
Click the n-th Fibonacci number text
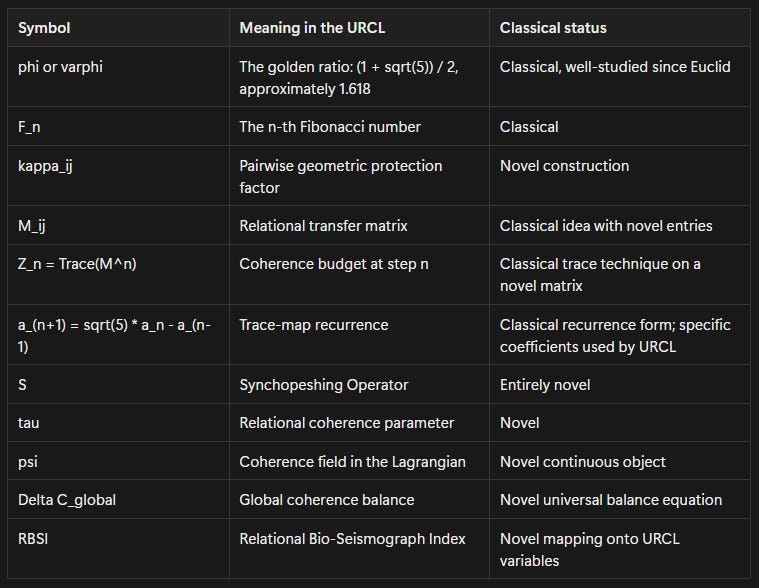[330, 127]
